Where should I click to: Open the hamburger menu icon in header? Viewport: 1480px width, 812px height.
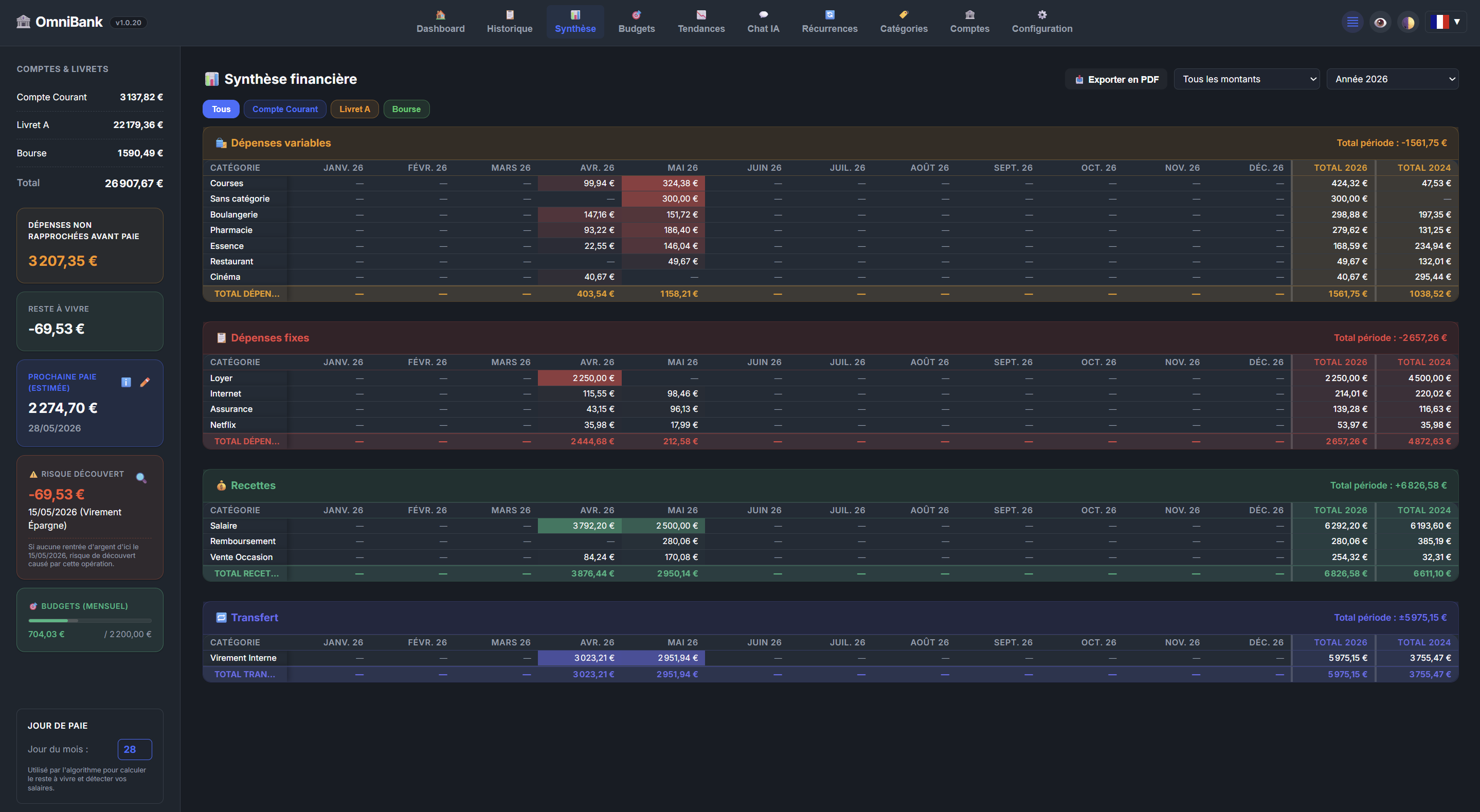point(1352,23)
